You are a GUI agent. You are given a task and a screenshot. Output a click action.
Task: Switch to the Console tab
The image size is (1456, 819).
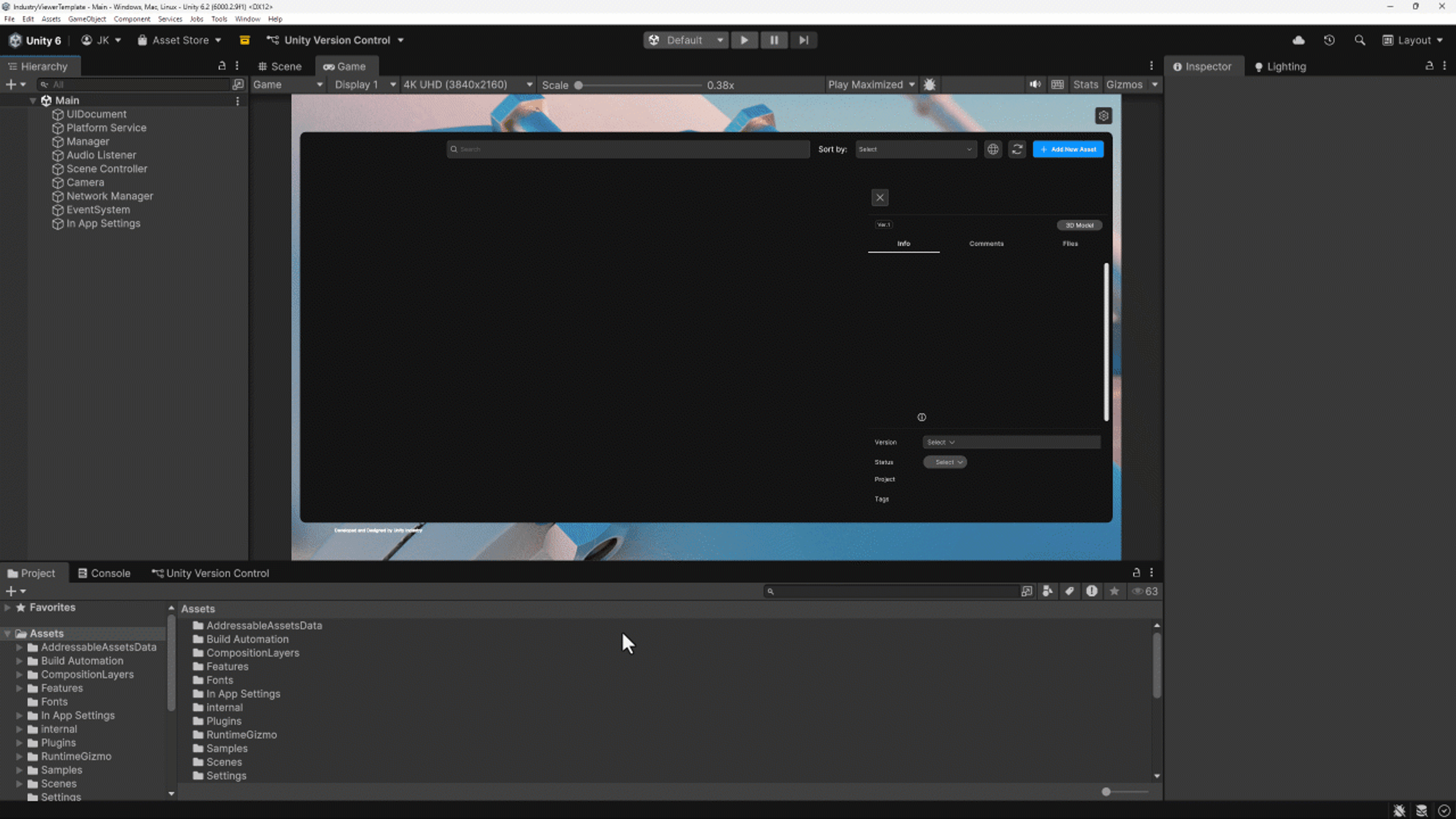pyautogui.click(x=104, y=573)
